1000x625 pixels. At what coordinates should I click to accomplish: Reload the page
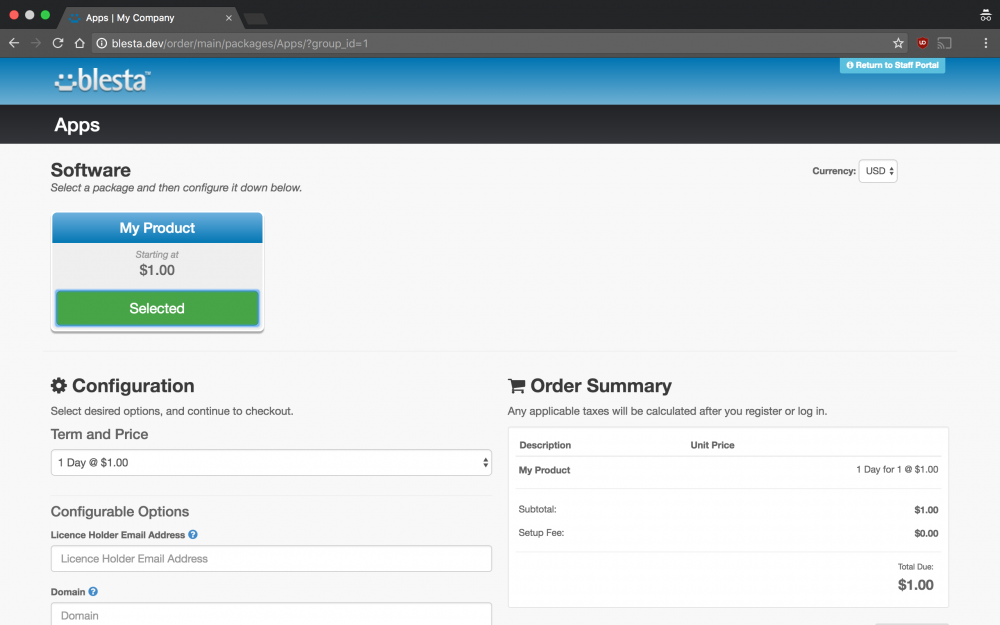pos(58,43)
